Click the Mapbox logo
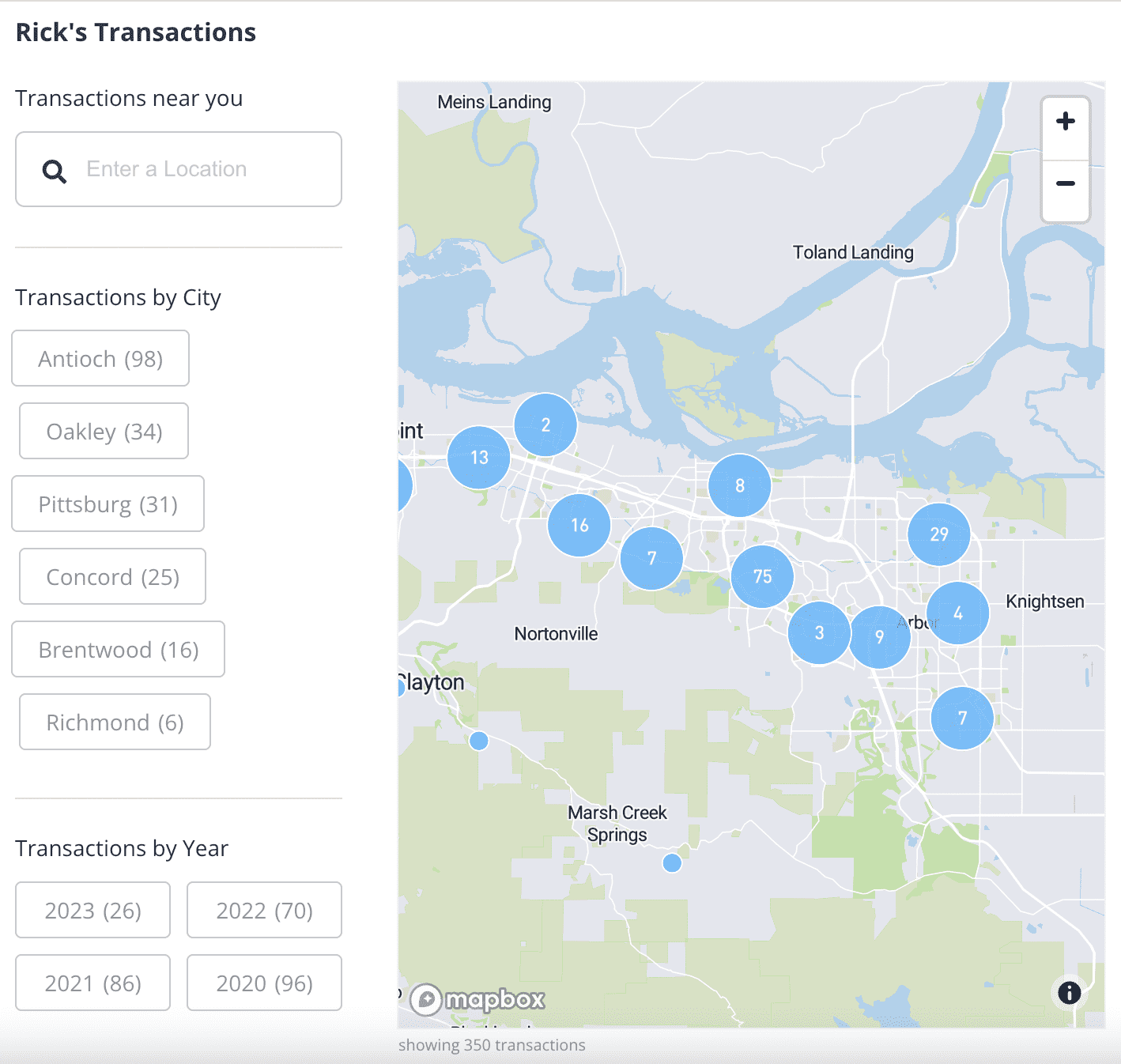 coord(478,1000)
